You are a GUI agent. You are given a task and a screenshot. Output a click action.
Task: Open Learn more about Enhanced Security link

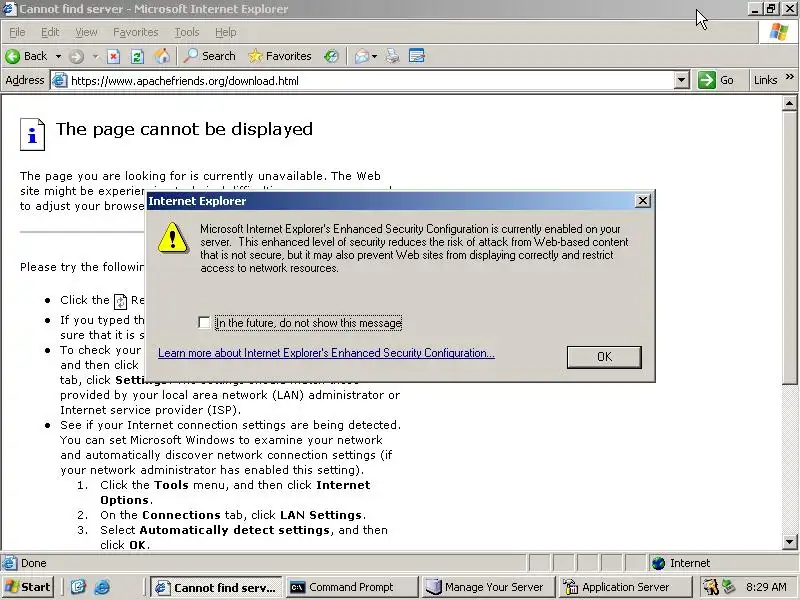[326, 353]
